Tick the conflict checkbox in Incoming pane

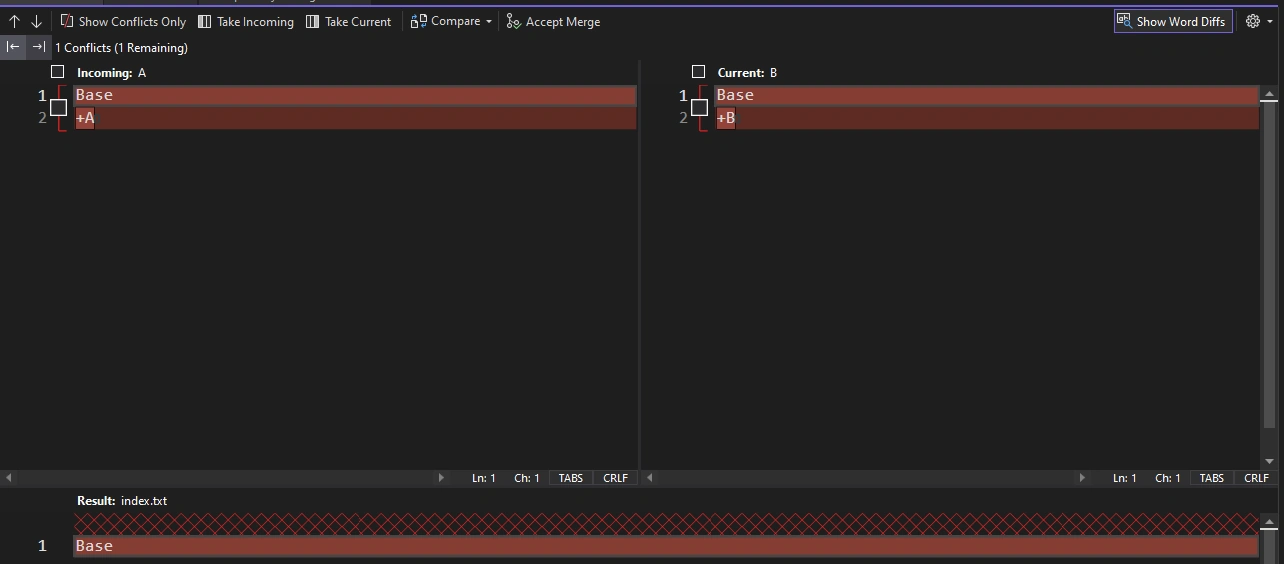58,107
